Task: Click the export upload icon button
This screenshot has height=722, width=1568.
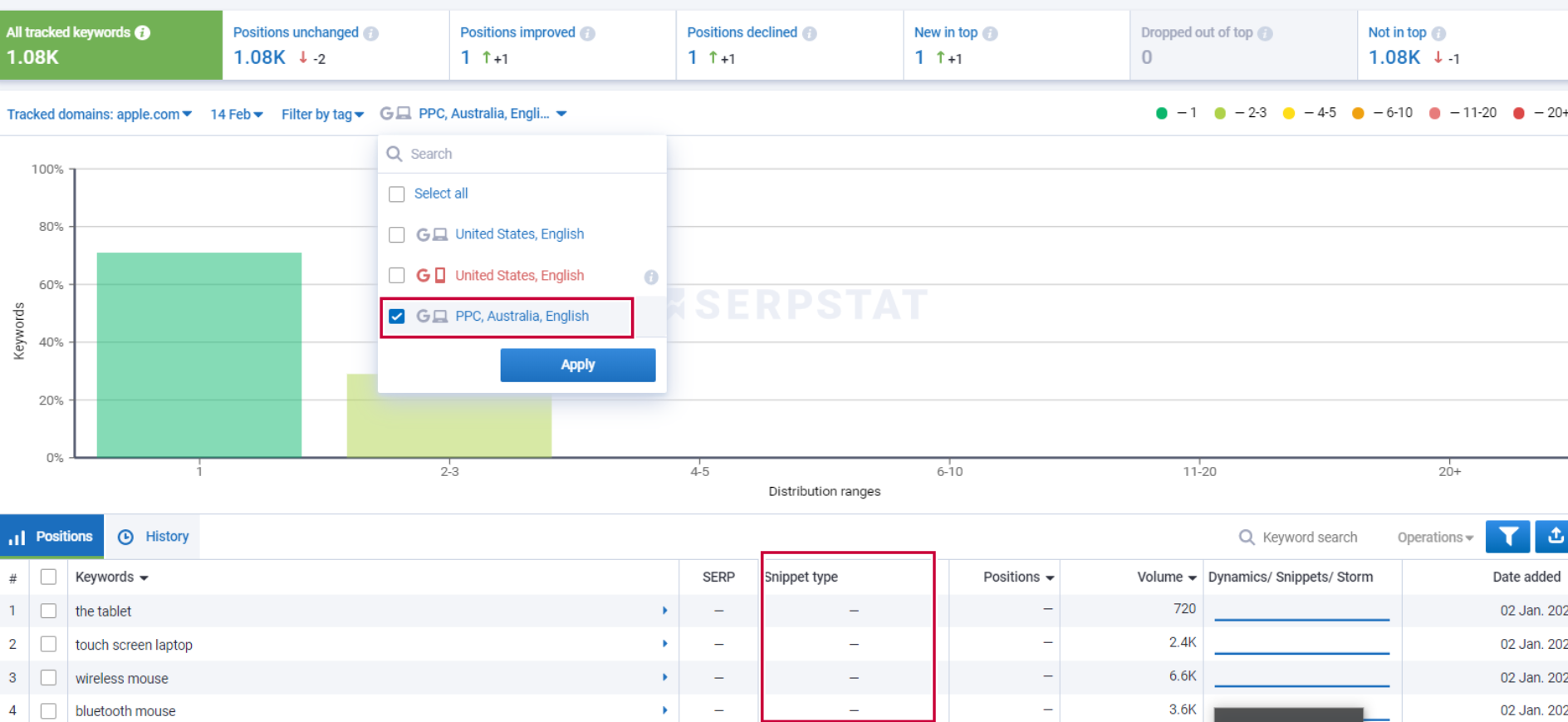Action: [x=1552, y=537]
